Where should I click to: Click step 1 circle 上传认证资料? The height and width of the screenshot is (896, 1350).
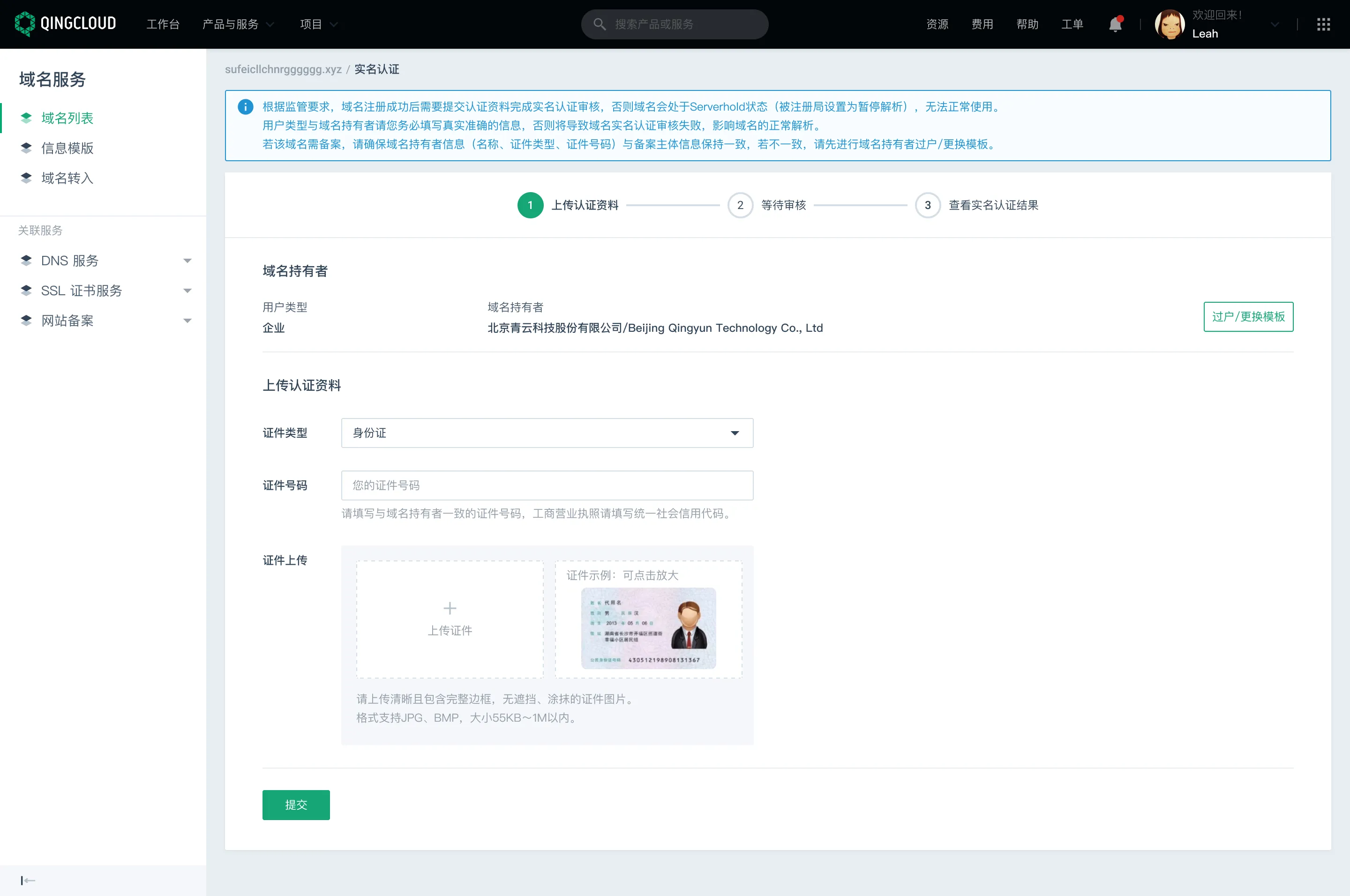pyautogui.click(x=530, y=205)
